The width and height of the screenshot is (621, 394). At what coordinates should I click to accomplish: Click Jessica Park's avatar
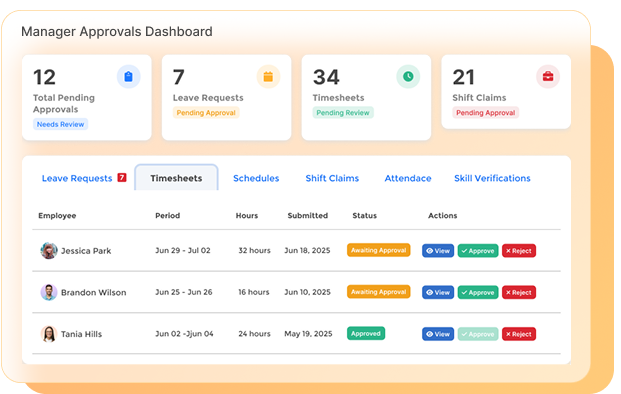click(x=49, y=251)
